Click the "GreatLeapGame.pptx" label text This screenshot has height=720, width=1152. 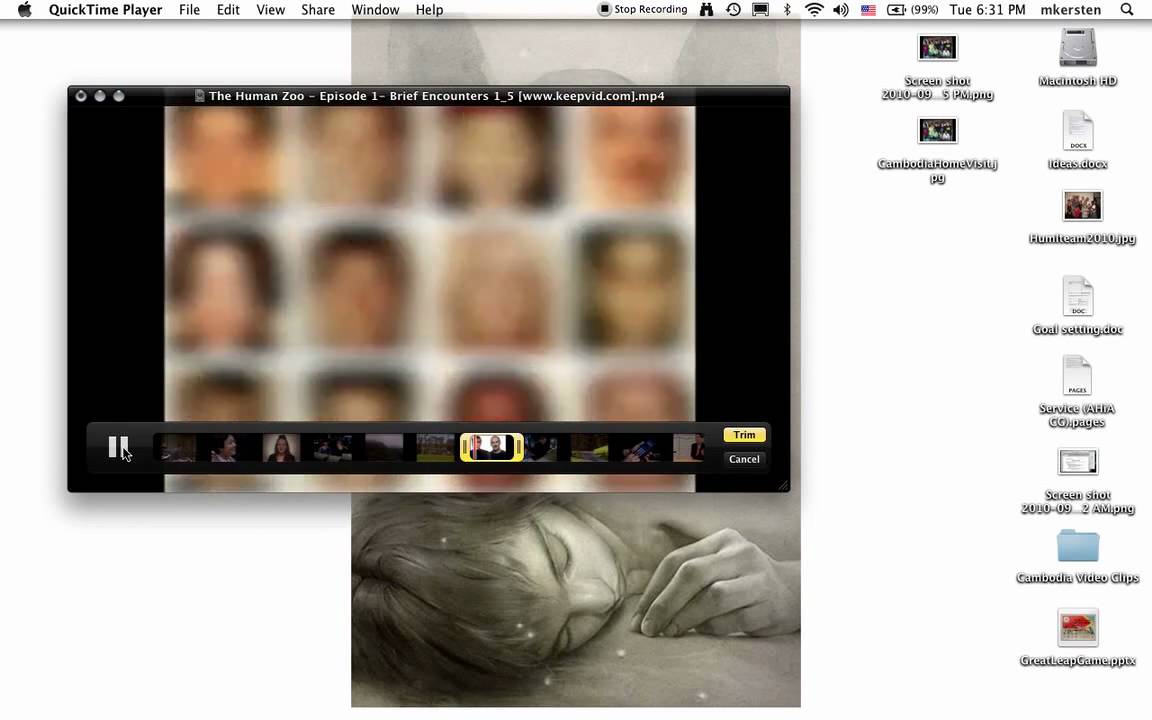(x=1078, y=660)
